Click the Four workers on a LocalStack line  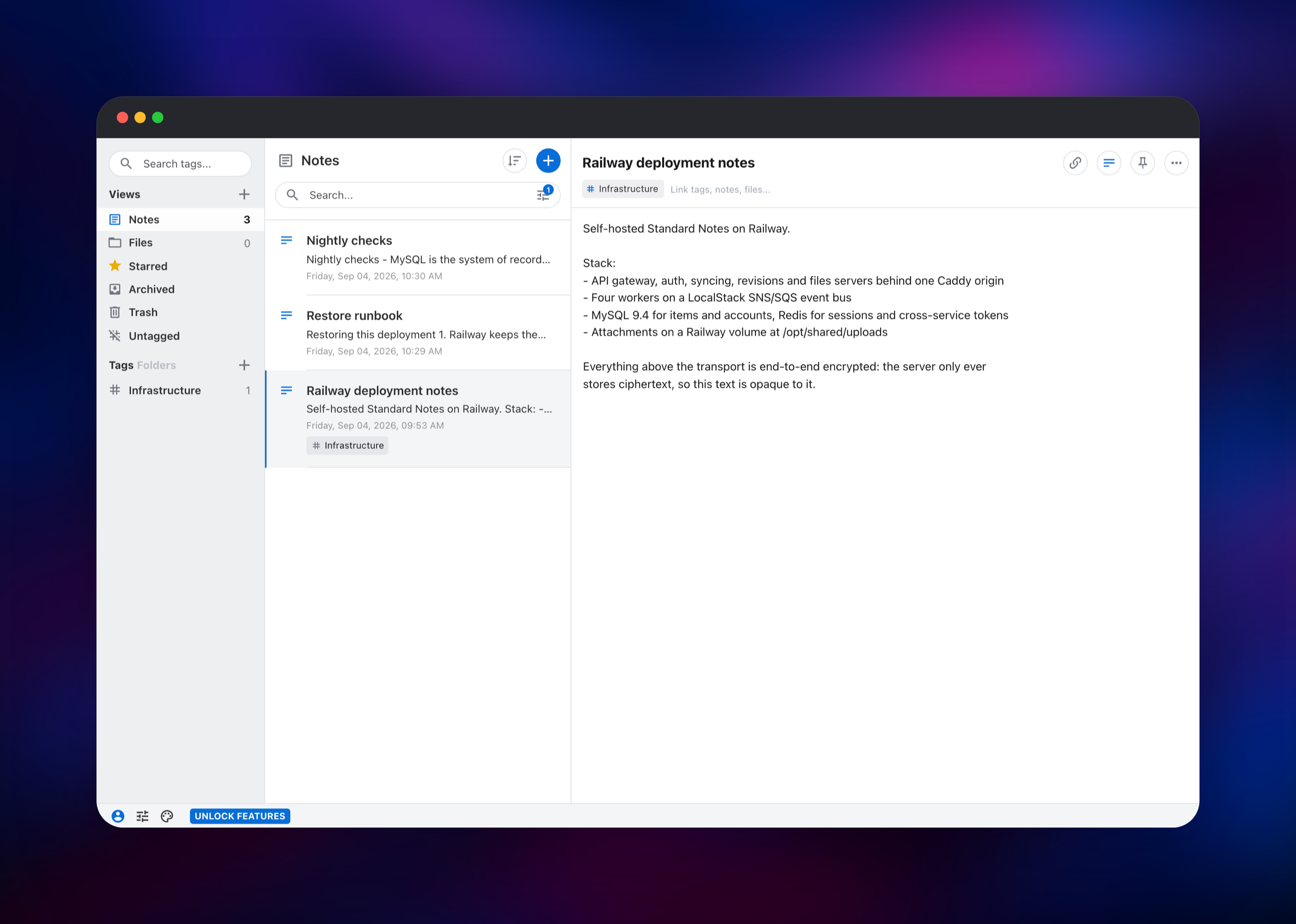click(717, 298)
